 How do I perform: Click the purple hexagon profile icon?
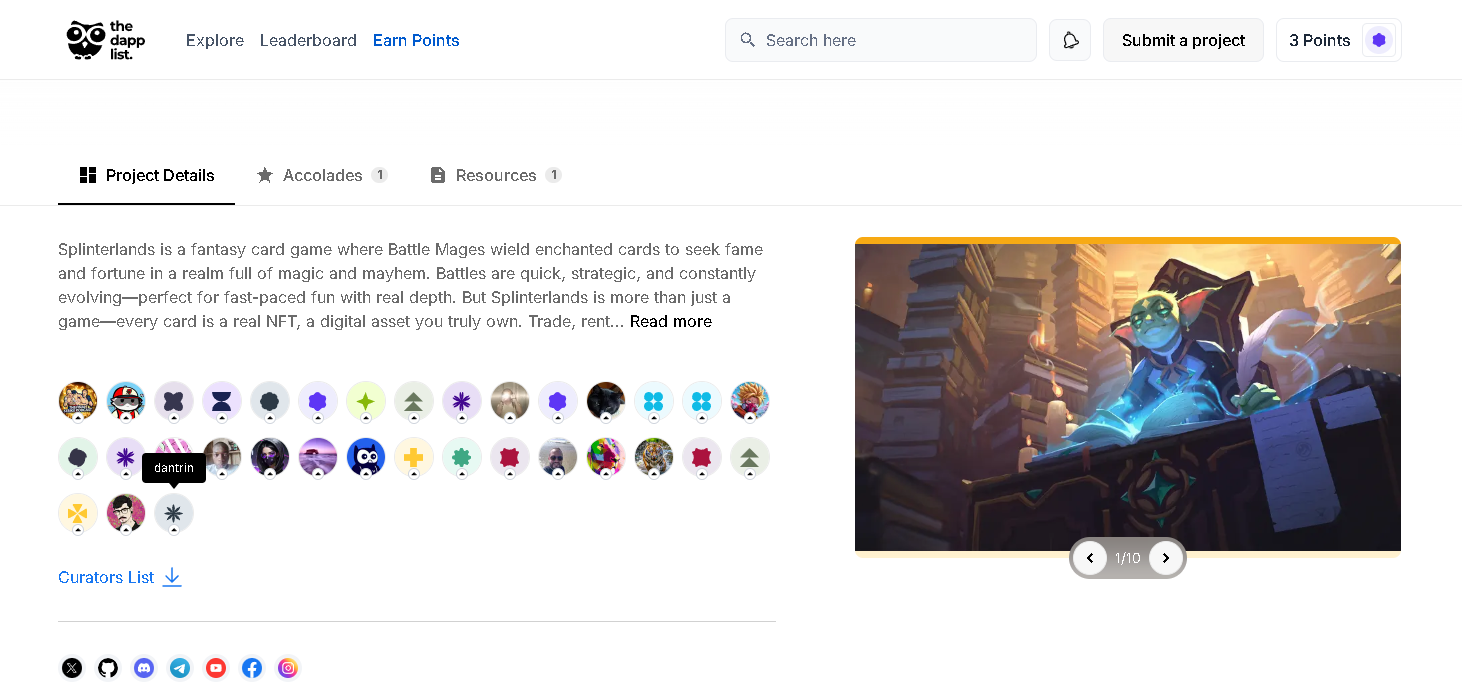pos(1379,40)
